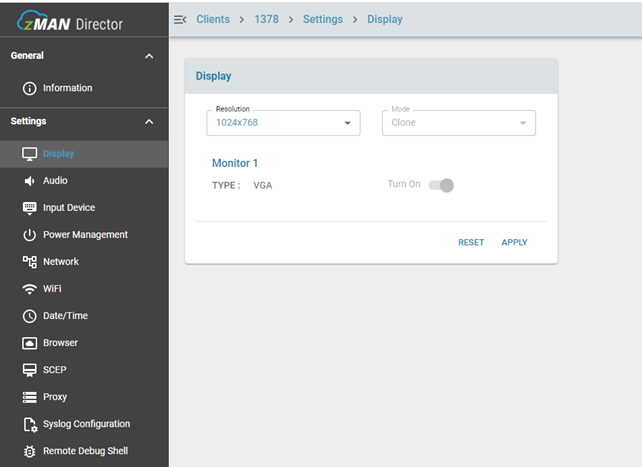Click the Display monitor icon
Viewport: 642px width, 467px height.
[29, 154]
